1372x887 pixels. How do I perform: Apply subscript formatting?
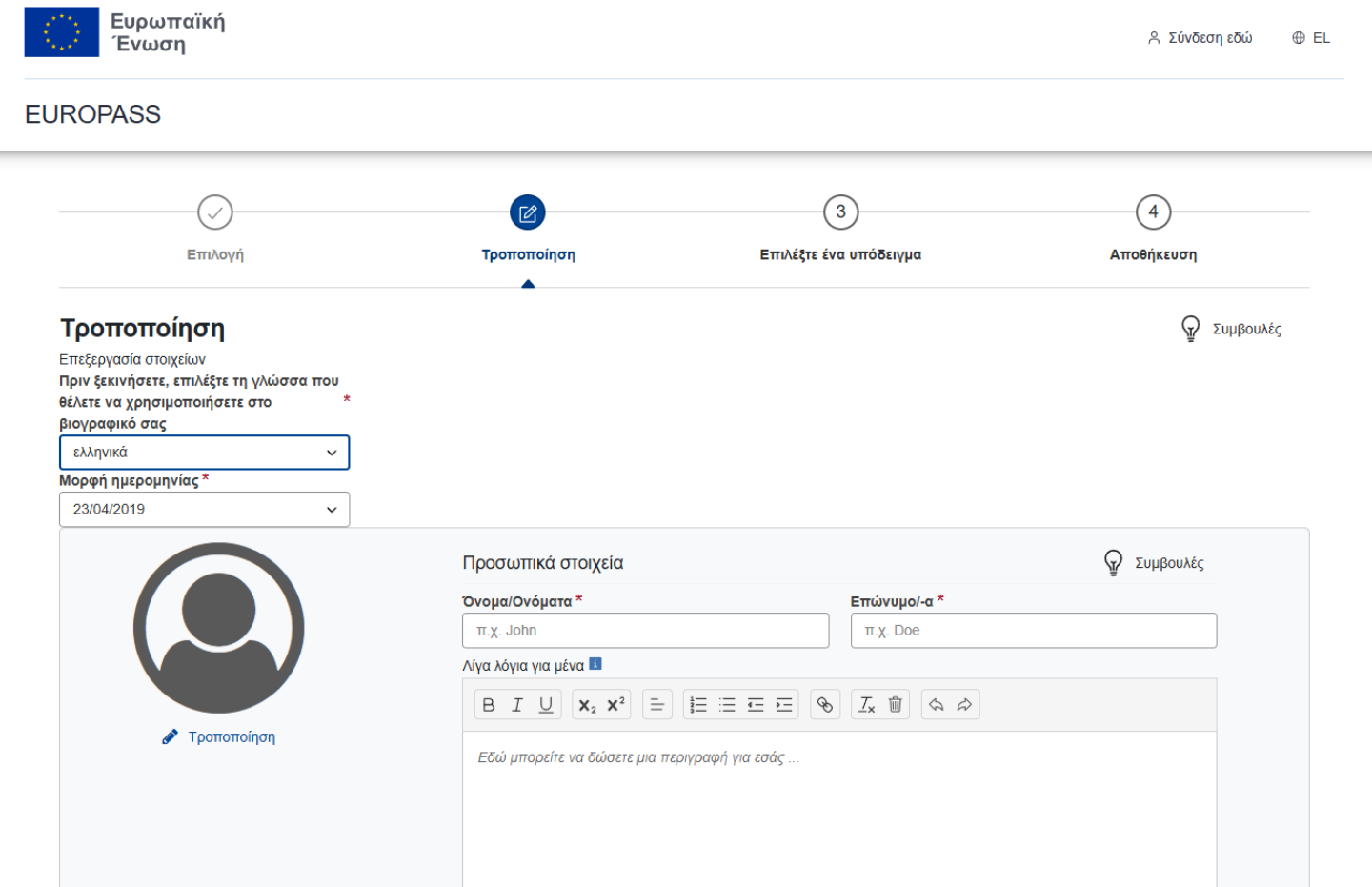(588, 705)
